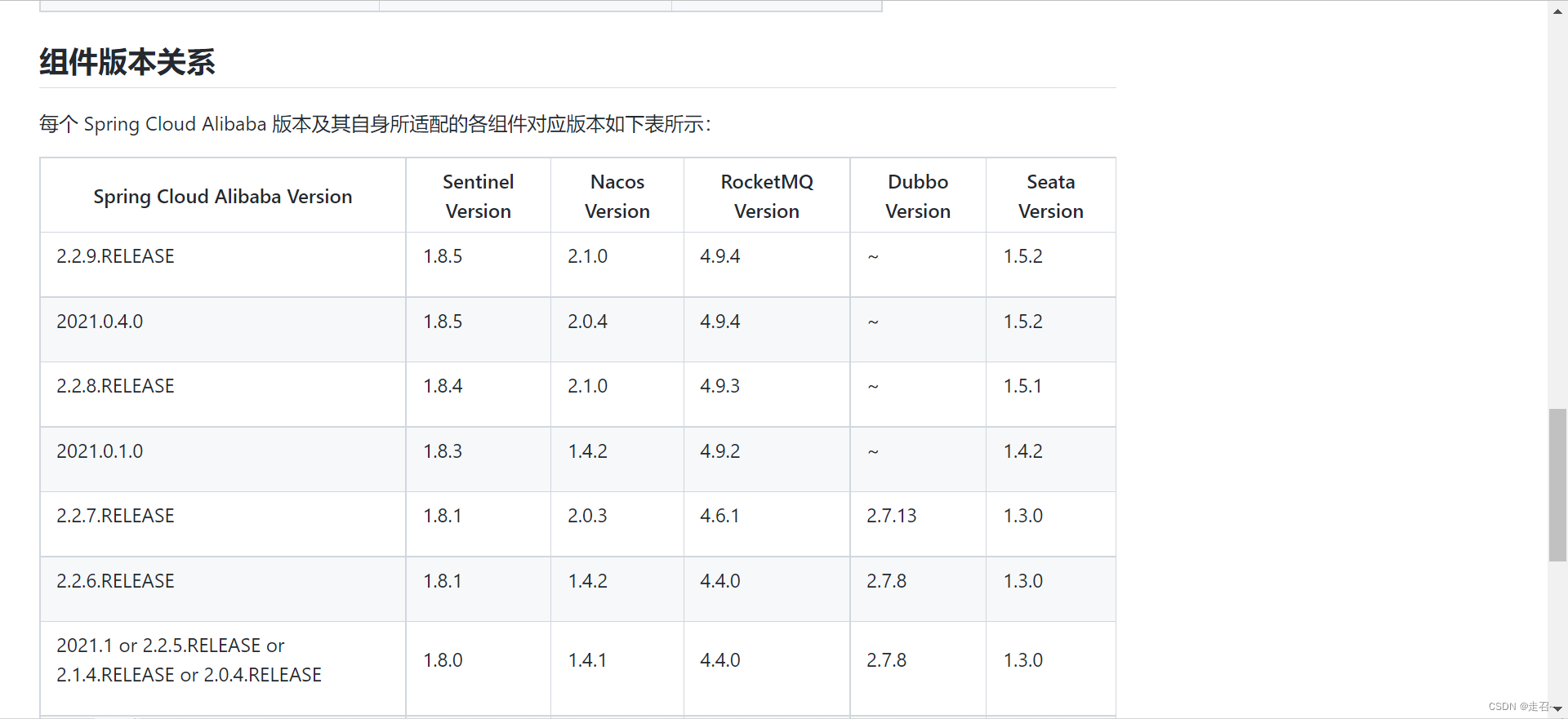
Task: Click the Sentinel Version column header
Action: click(479, 197)
